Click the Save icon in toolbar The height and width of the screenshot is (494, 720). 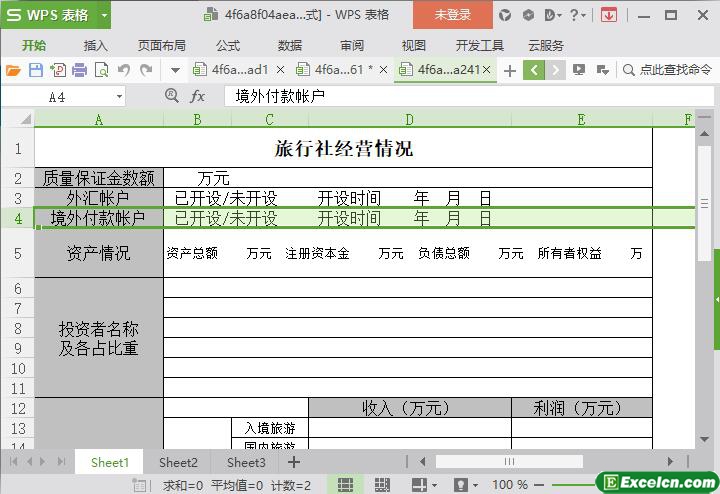35,70
